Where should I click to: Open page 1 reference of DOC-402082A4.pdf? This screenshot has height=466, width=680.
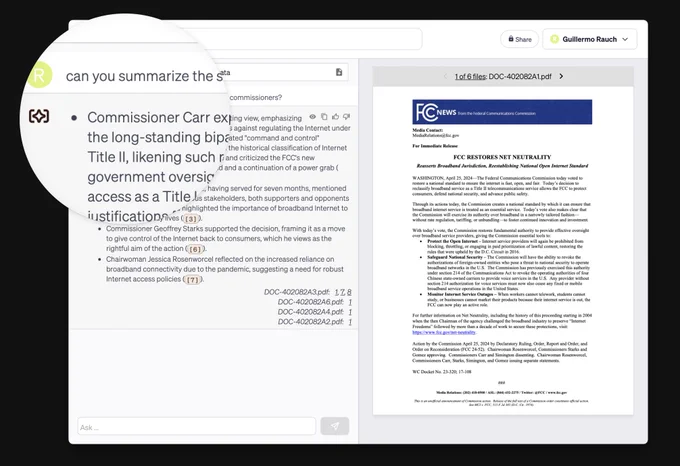tap(350, 312)
